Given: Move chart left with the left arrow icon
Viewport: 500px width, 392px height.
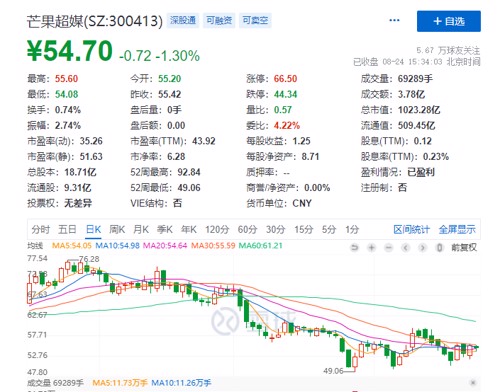Looking at the screenshot, I should (x=405, y=248).
